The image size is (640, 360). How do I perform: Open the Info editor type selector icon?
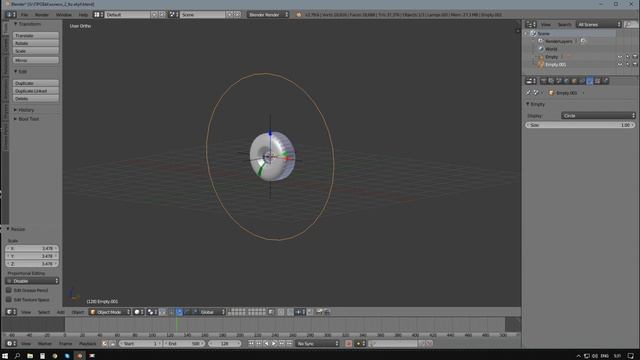click(11, 15)
